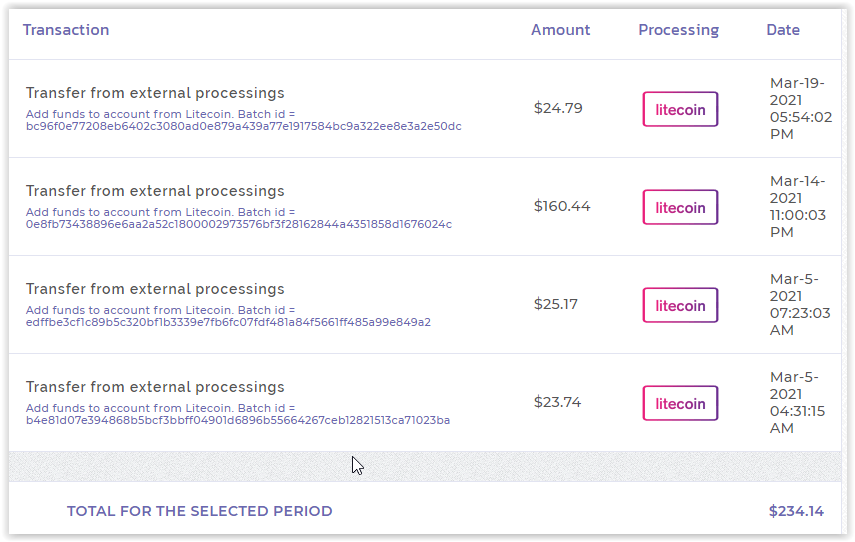The height and width of the screenshot is (542, 855).
Task: Select the batch id starting with 0e8fb73
Action: click(238, 225)
